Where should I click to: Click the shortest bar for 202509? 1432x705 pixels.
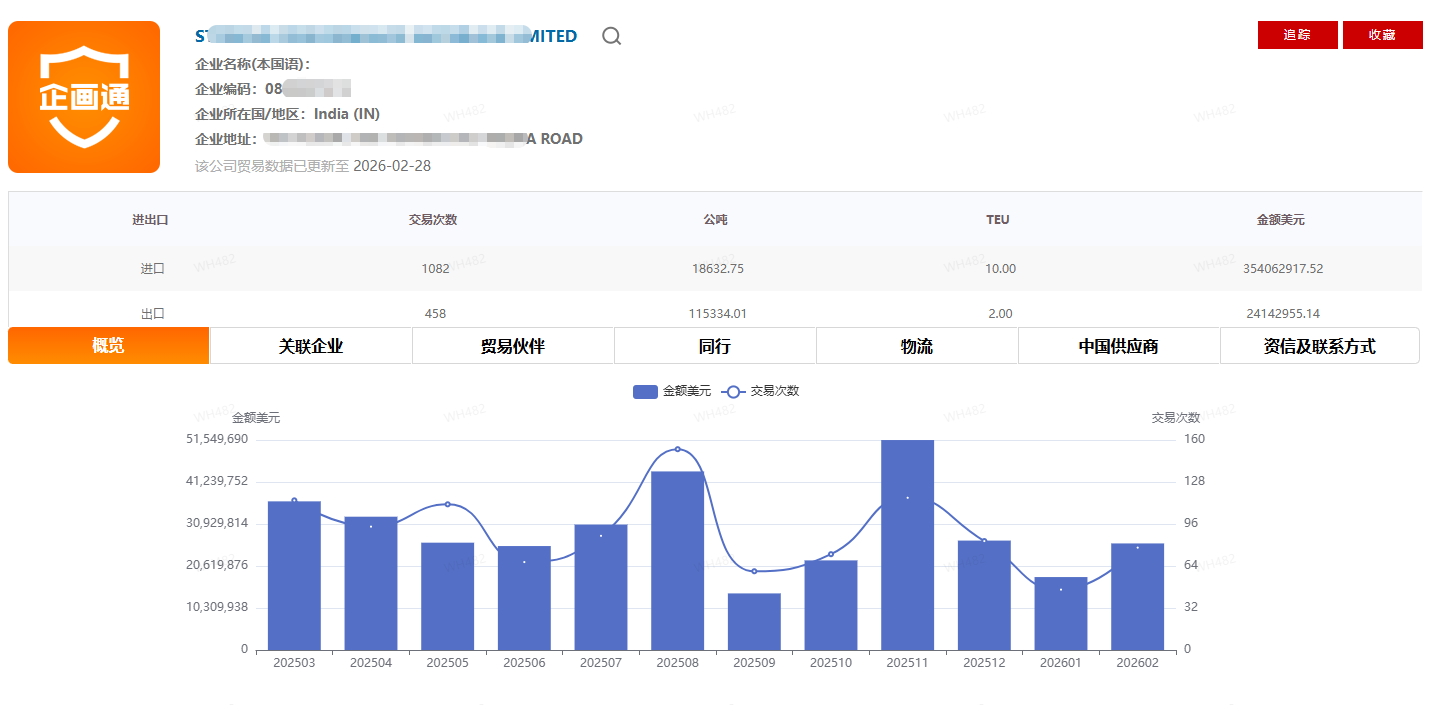click(x=754, y=621)
